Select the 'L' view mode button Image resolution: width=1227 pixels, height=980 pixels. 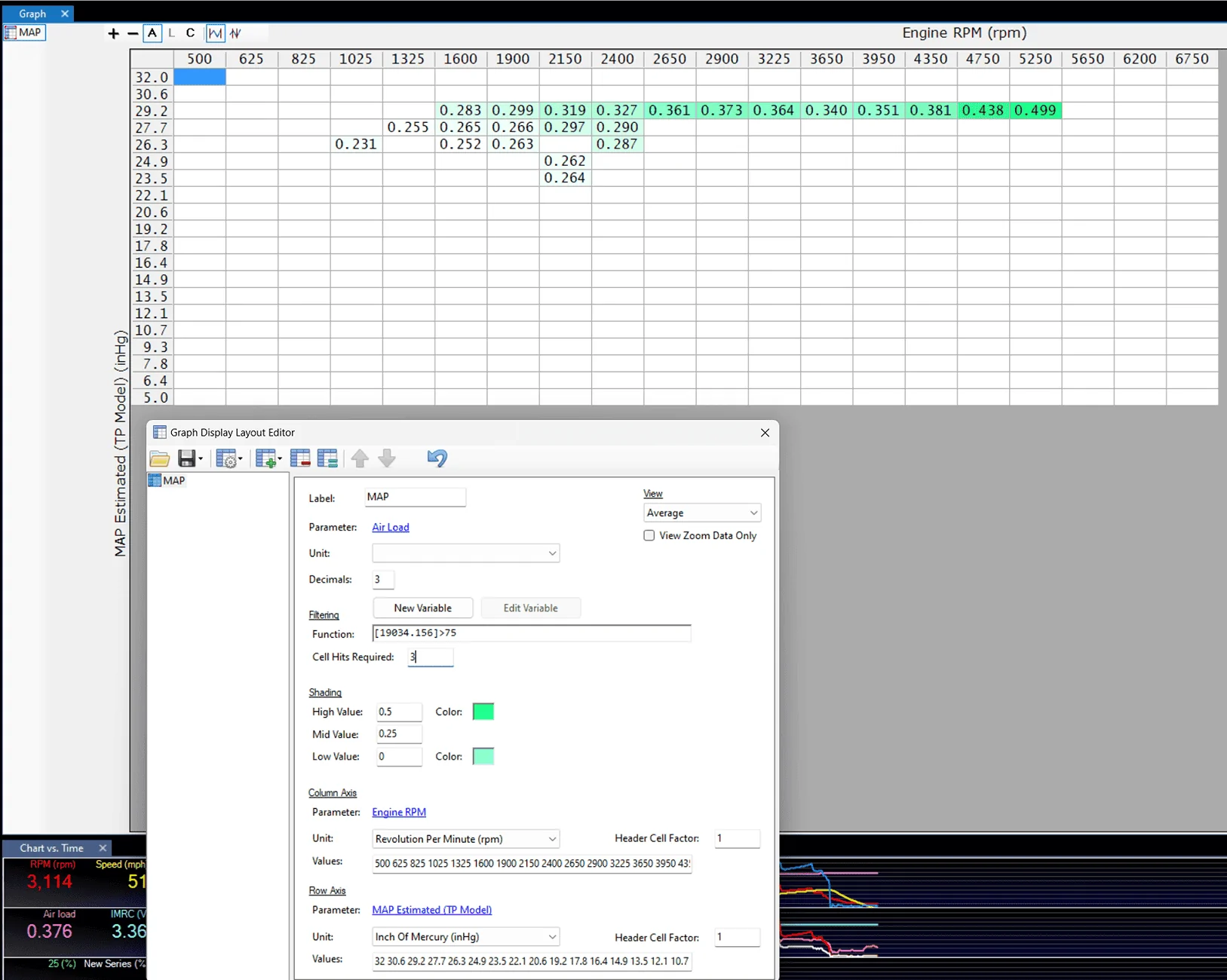171,33
